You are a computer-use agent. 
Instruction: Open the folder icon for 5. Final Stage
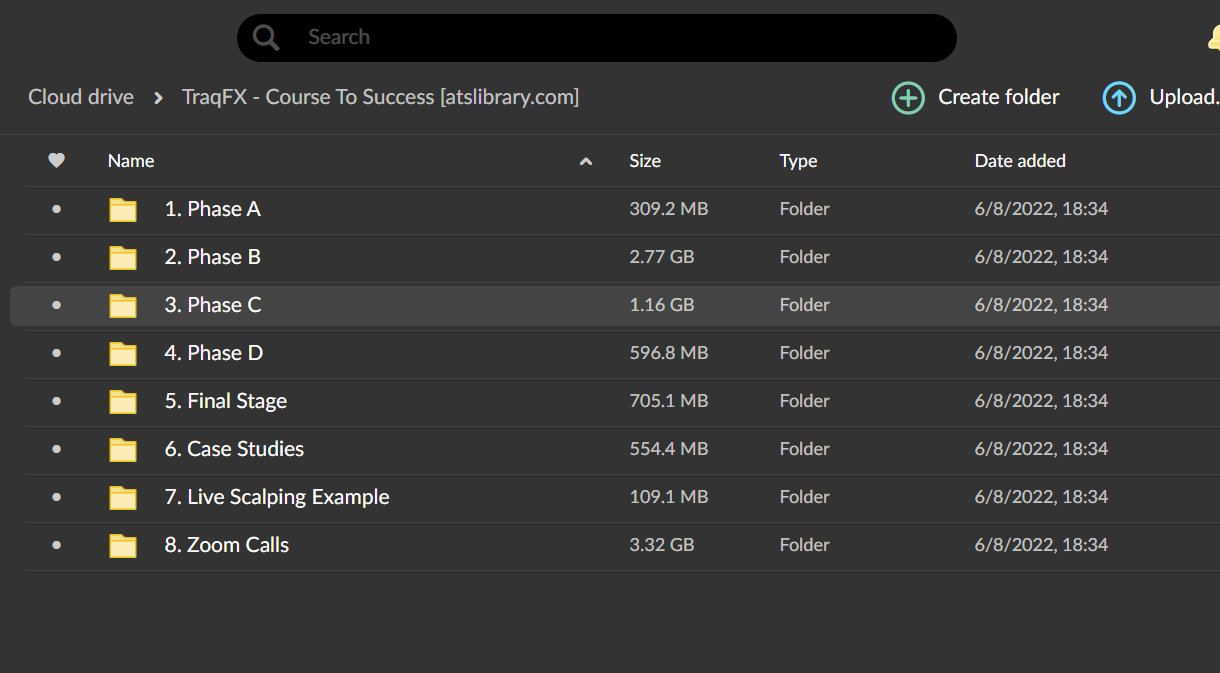[x=122, y=402]
